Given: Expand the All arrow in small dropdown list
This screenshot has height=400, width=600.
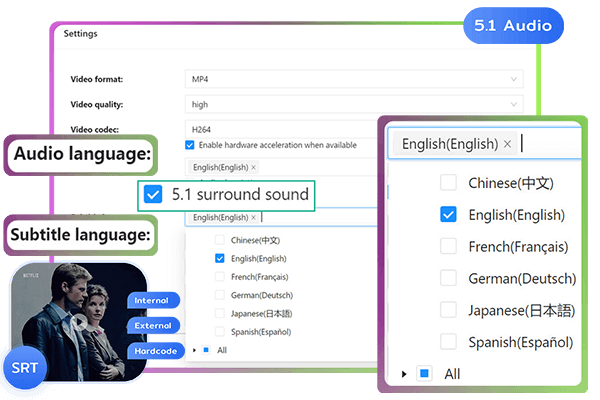Looking at the screenshot, I should 194,350.
